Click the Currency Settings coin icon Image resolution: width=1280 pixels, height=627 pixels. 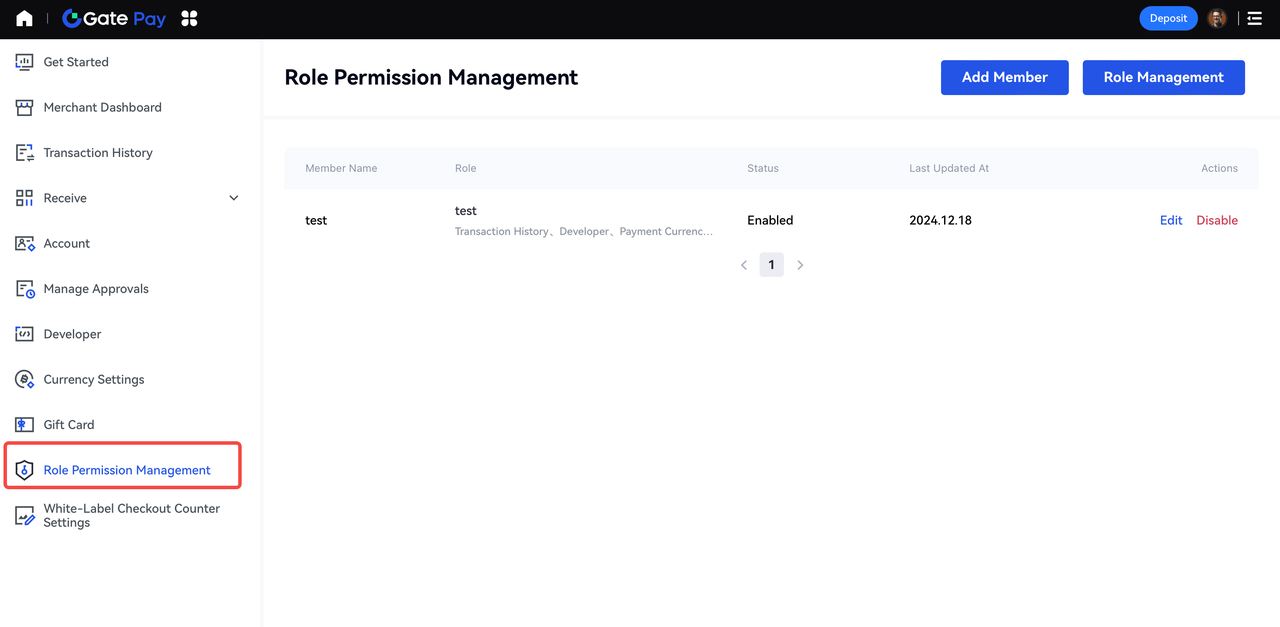coord(25,380)
